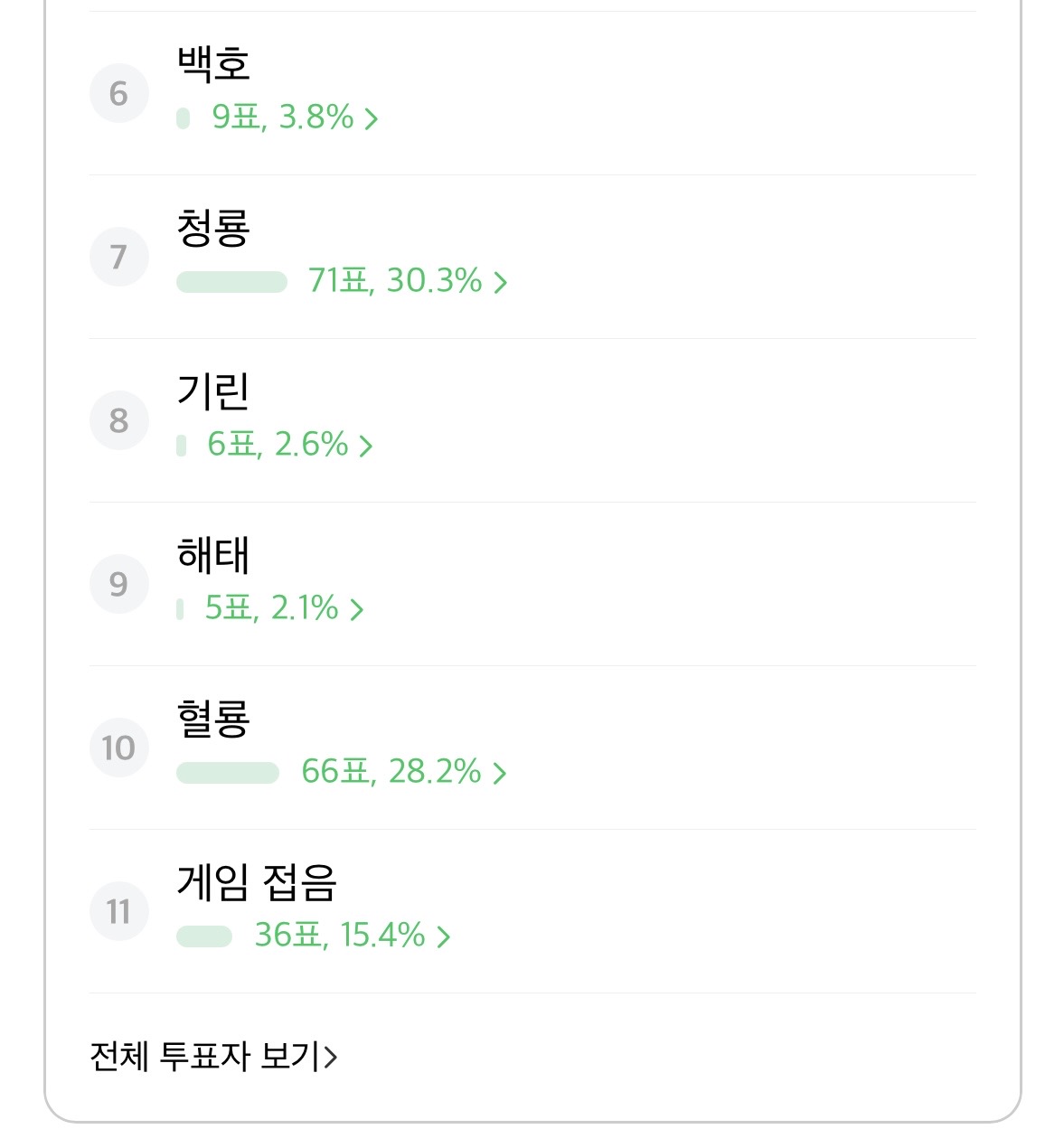Open the 혈룡 option title
The height and width of the screenshot is (1129, 1064).
tap(213, 718)
